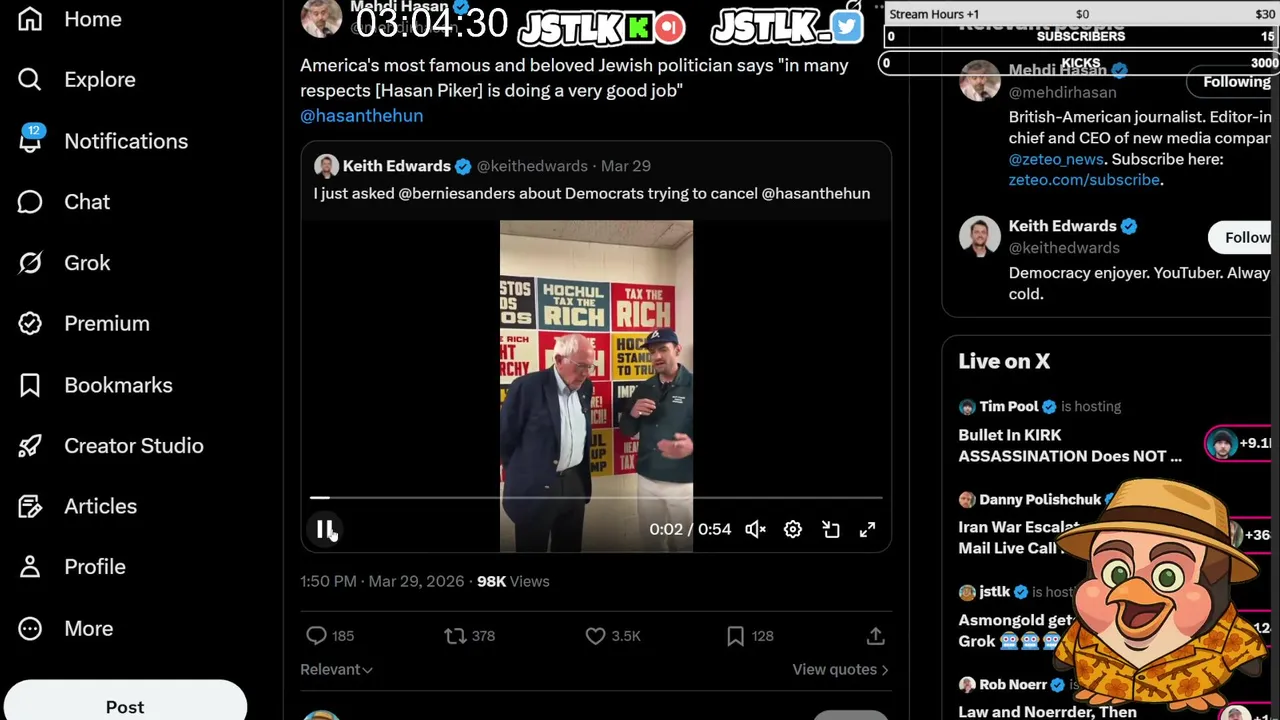Viewport: 1280px width, 720px height.
Task: Click the Bookmarks ribbon icon
Action: (x=30, y=385)
